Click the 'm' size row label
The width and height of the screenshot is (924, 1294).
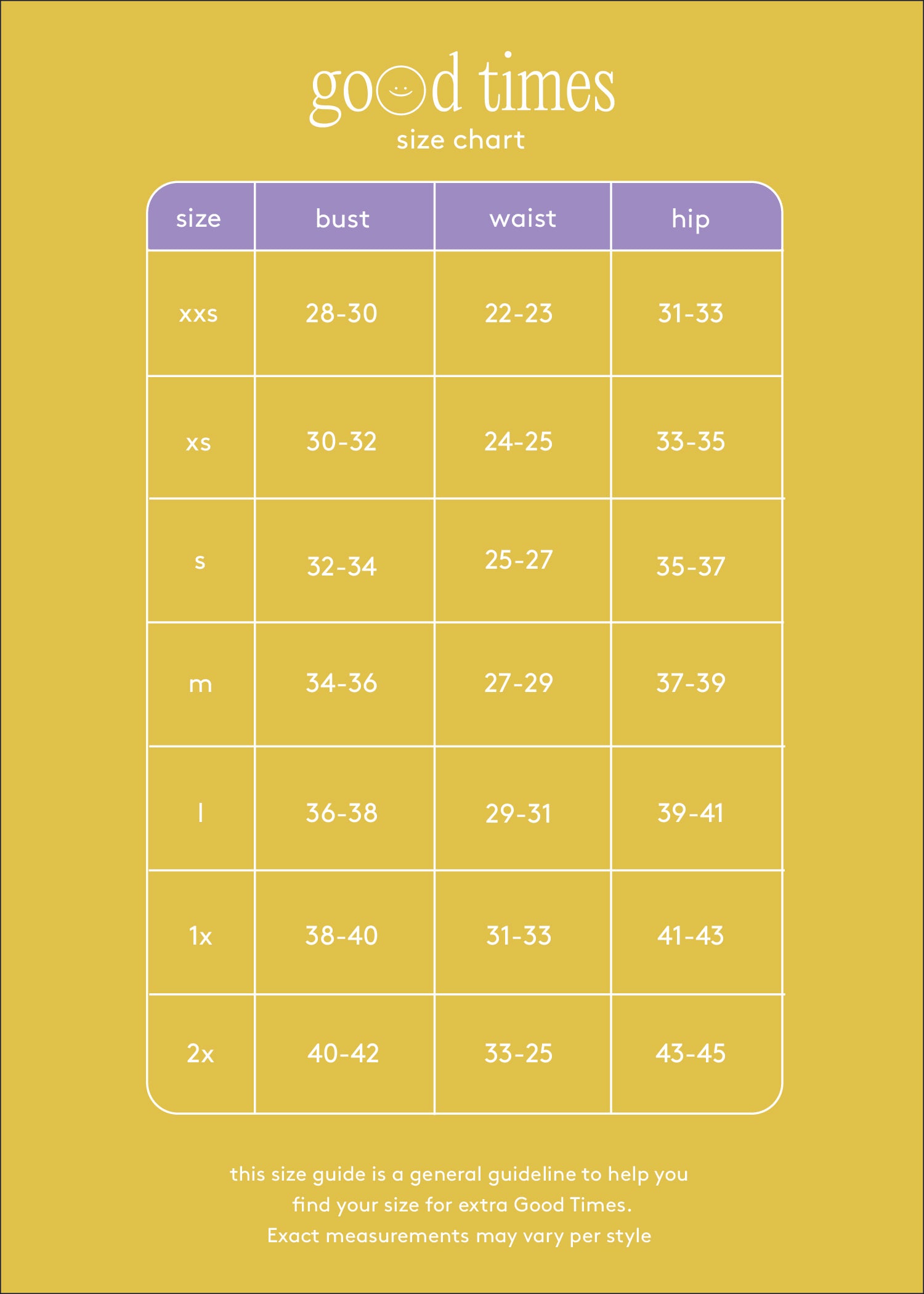click(200, 685)
